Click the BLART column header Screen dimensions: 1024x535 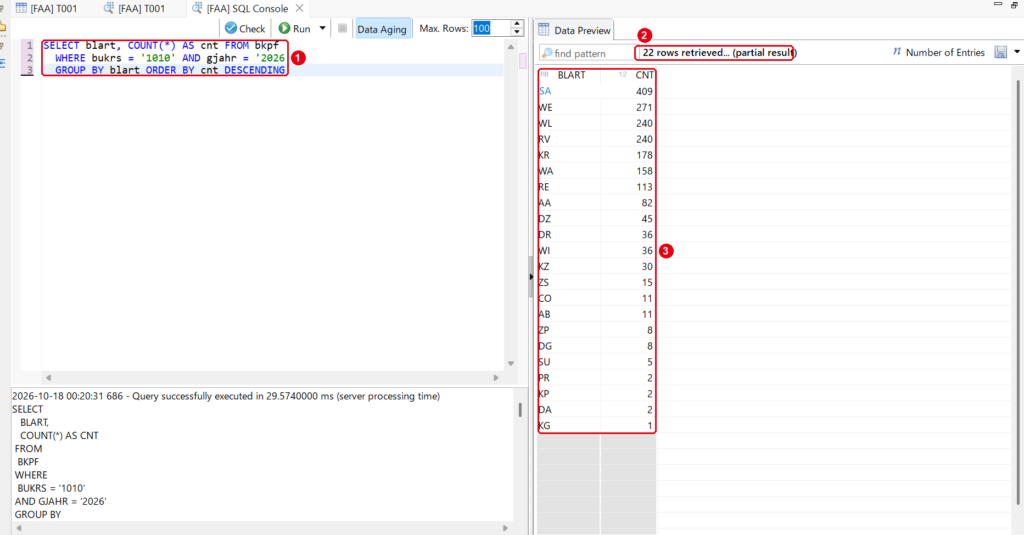point(569,75)
